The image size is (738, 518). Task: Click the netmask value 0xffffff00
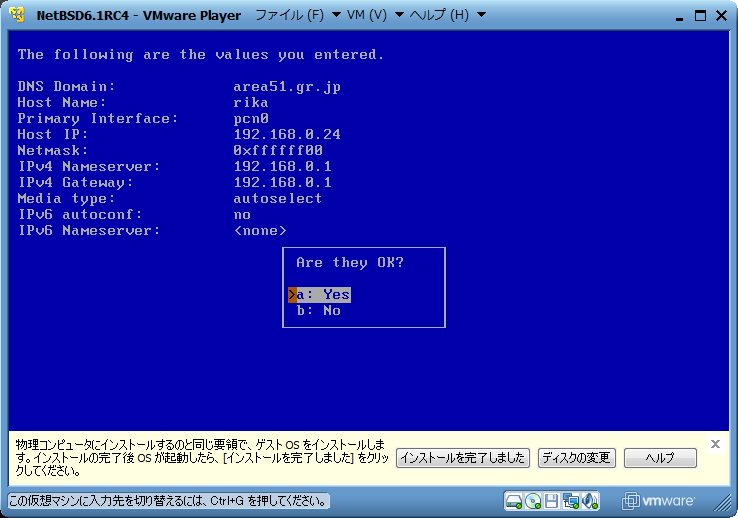[278, 151]
